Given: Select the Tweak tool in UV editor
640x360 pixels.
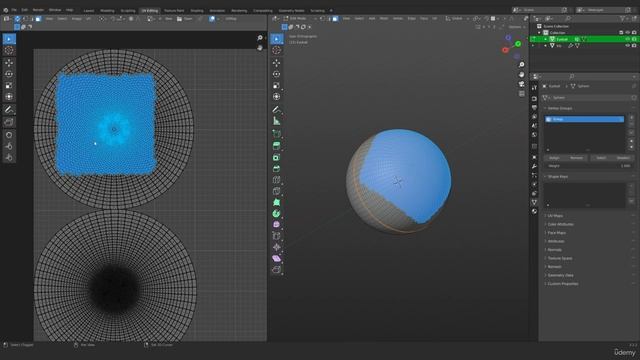Looking at the screenshot, I should [x=9, y=39].
